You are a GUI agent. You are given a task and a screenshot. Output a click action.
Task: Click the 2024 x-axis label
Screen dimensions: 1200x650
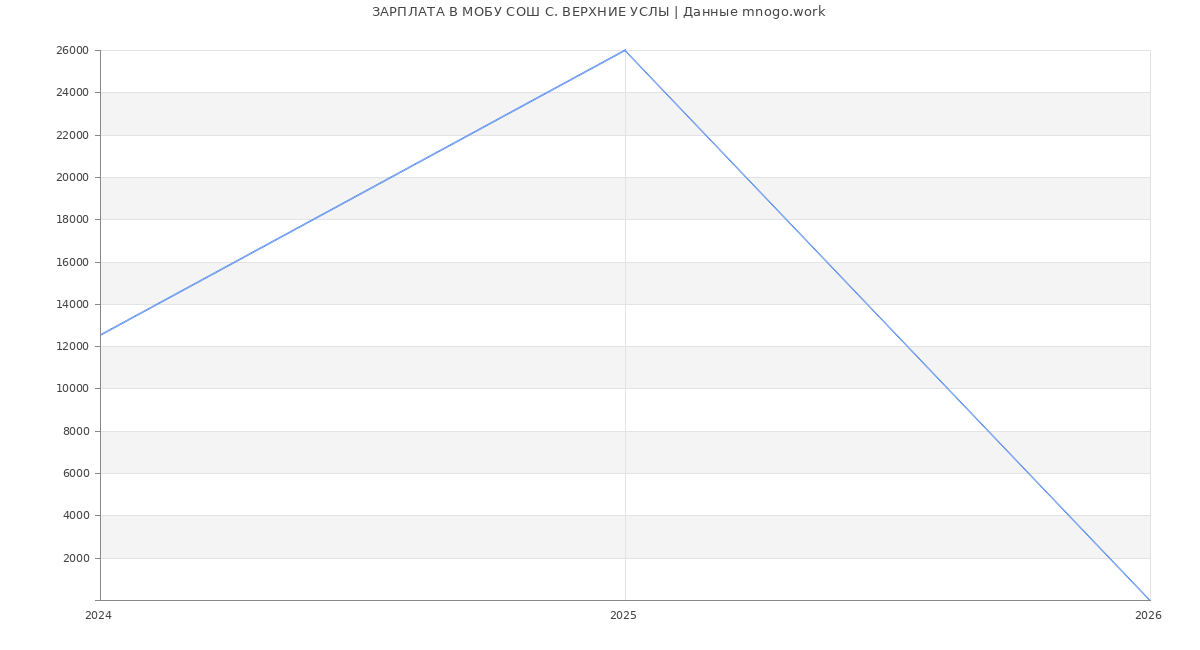click(x=98, y=616)
